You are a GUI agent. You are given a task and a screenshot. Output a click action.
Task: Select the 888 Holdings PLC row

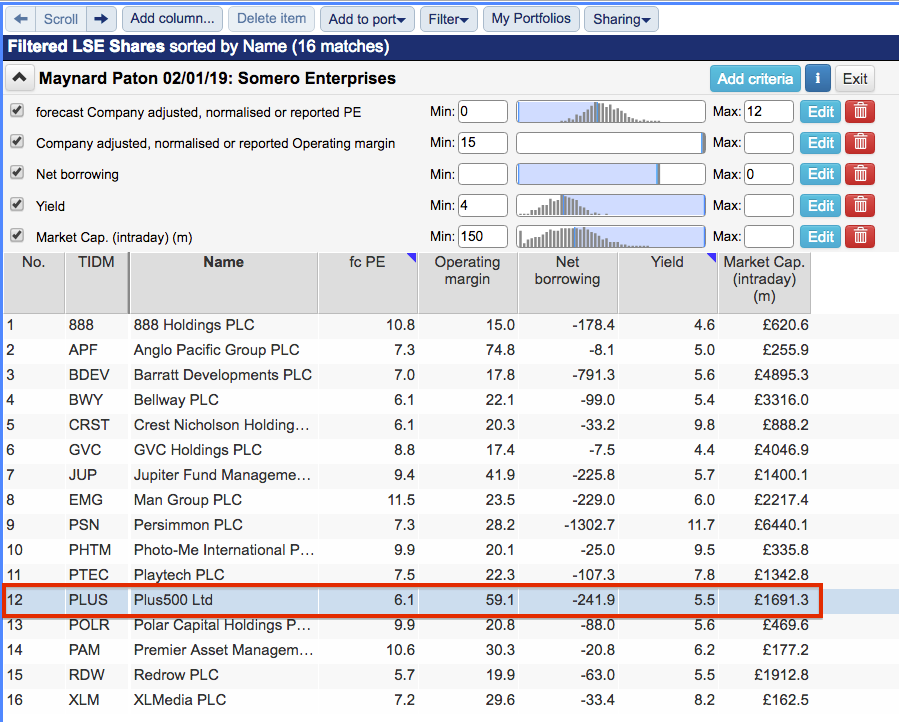406,325
